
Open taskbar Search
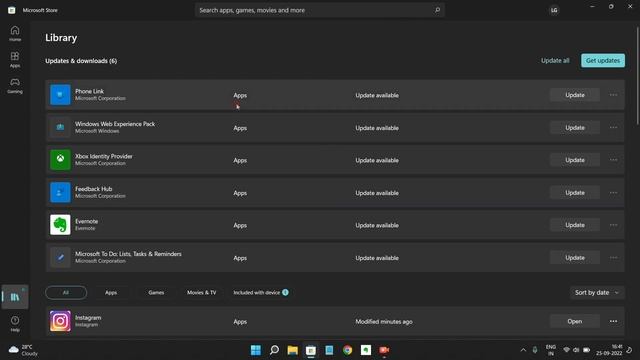[274, 350]
